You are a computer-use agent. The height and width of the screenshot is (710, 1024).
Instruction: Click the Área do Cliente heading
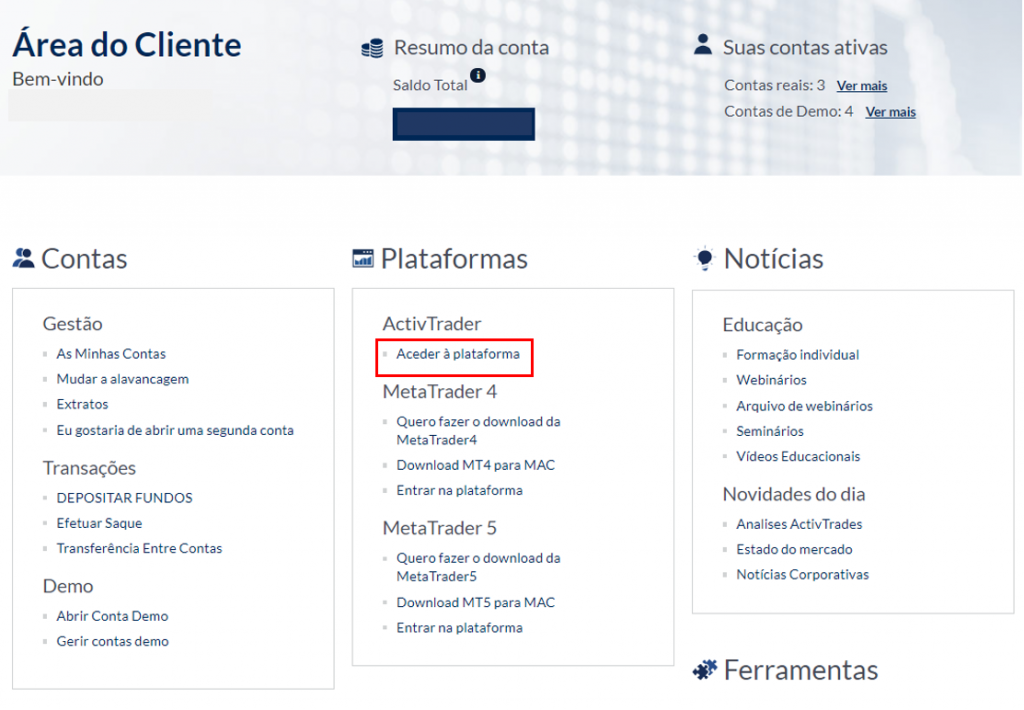click(x=127, y=44)
